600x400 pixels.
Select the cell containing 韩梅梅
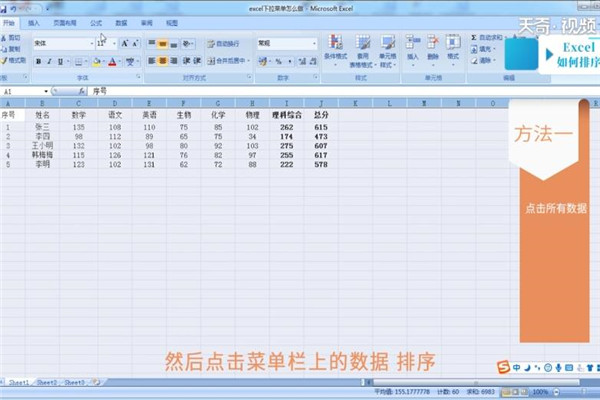coord(42,155)
